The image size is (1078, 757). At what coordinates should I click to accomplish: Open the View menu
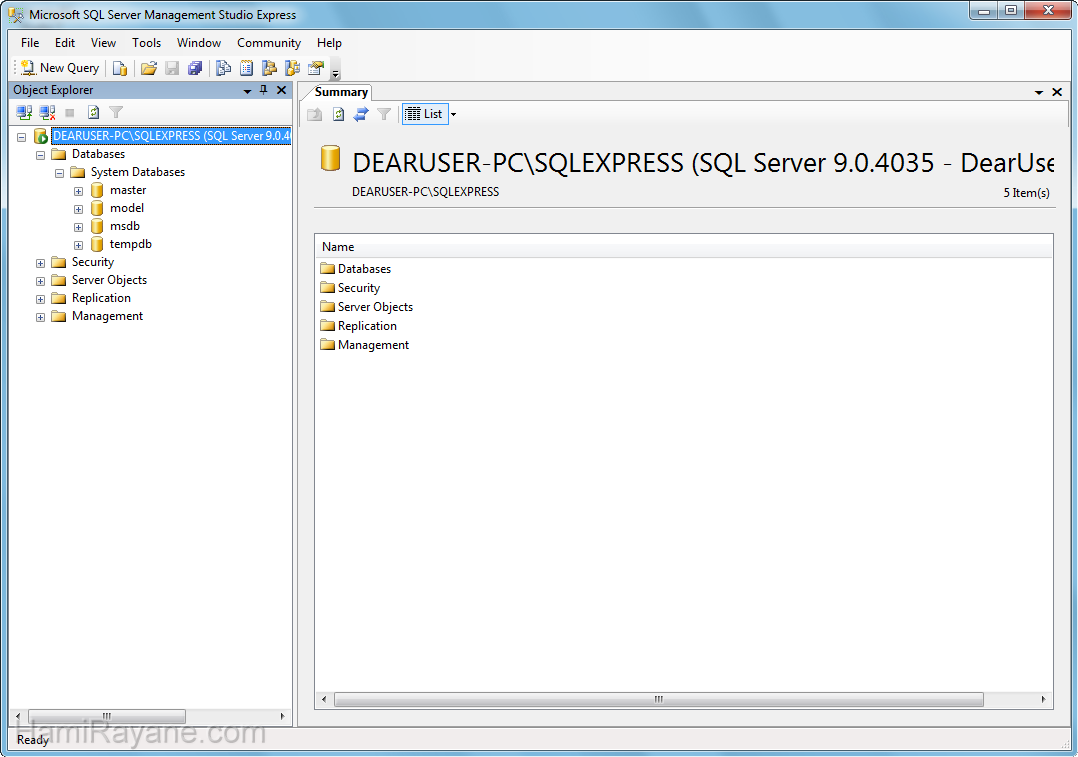coord(103,43)
